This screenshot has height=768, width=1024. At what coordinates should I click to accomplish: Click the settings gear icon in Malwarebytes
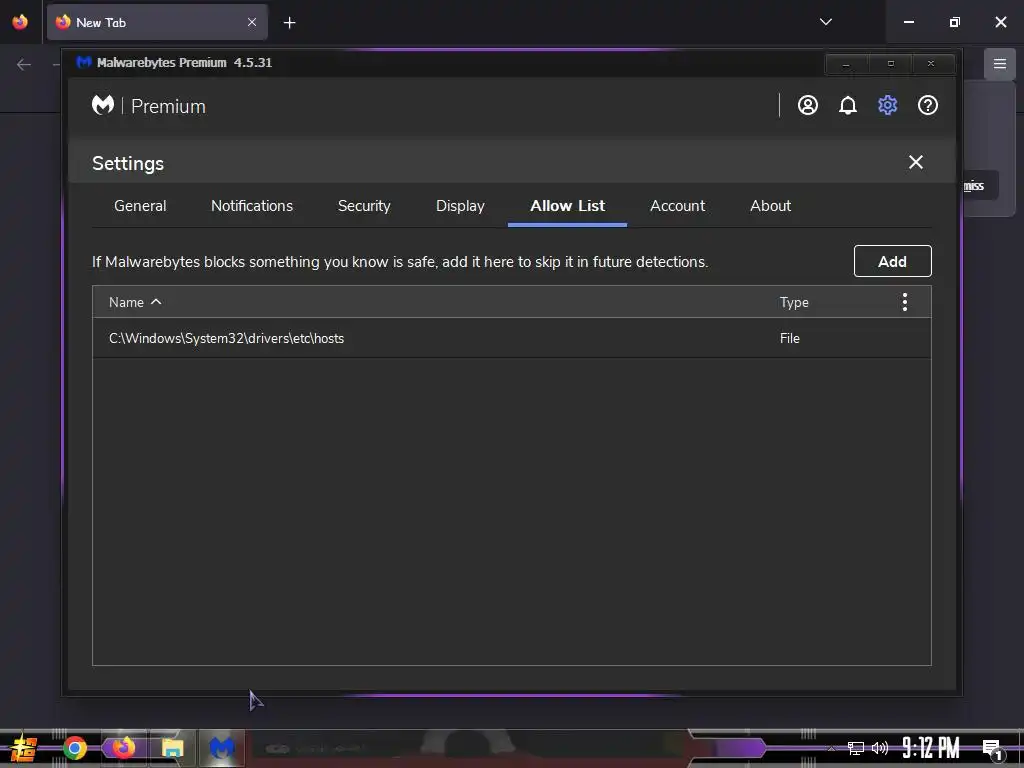[x=888, y=105]
